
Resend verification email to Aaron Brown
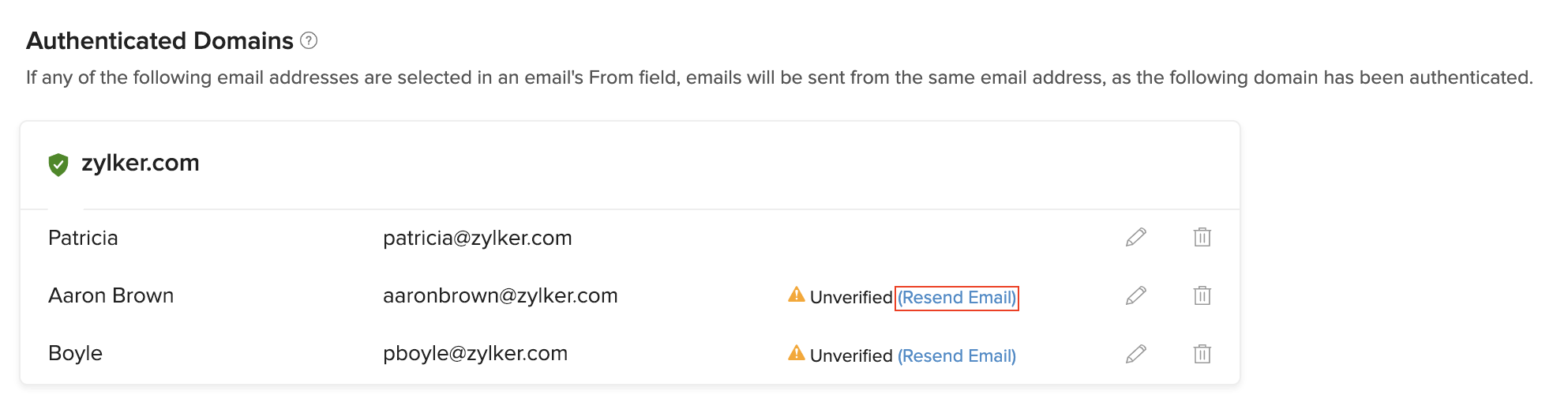pyautogui.click(x=956, y=298)
